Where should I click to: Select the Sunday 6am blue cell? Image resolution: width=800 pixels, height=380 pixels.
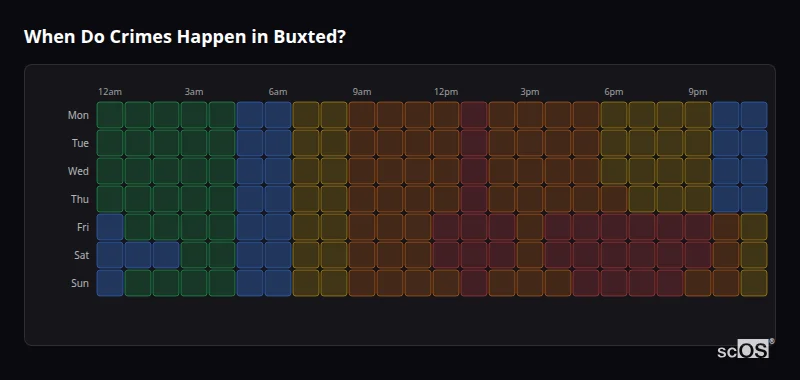(x=278, y=283)
